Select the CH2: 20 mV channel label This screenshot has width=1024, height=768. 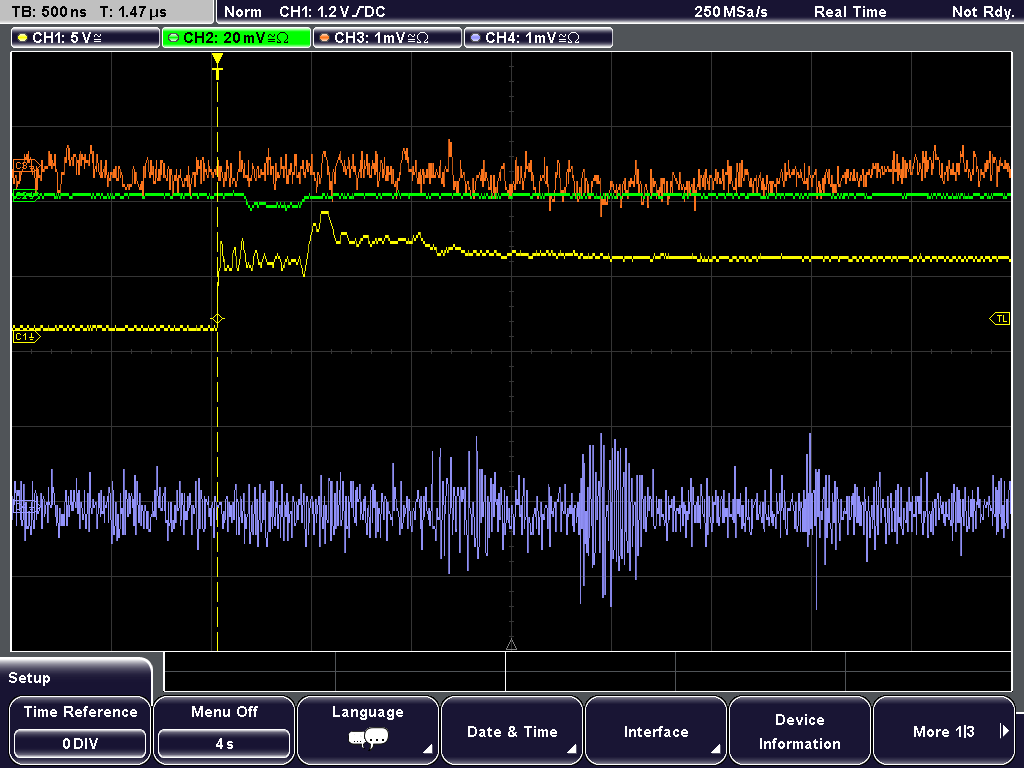(236, 38)
